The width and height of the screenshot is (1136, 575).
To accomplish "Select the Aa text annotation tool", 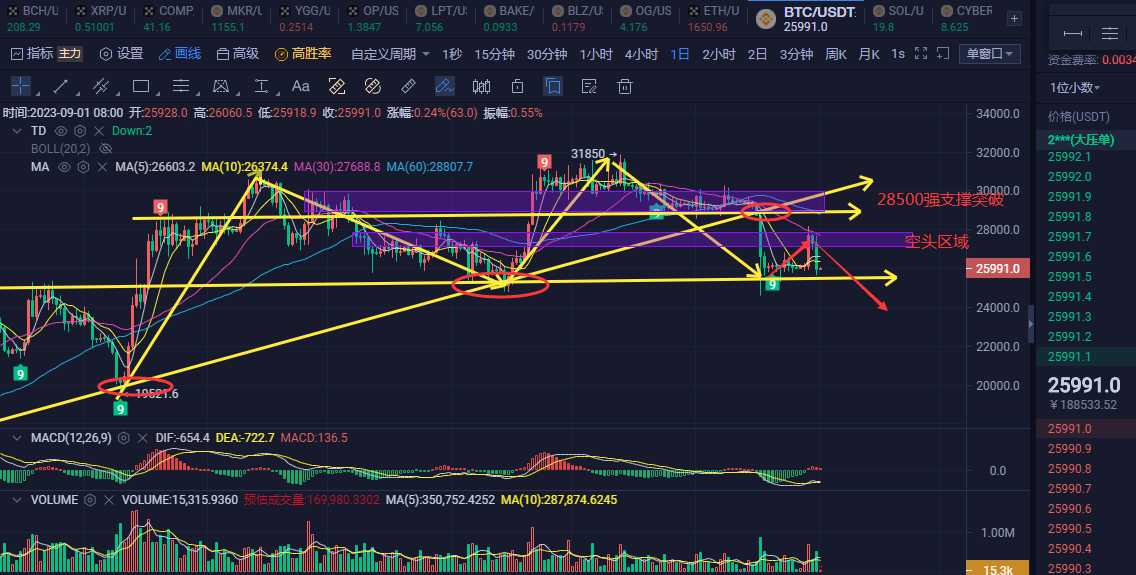I will (300, 87).
